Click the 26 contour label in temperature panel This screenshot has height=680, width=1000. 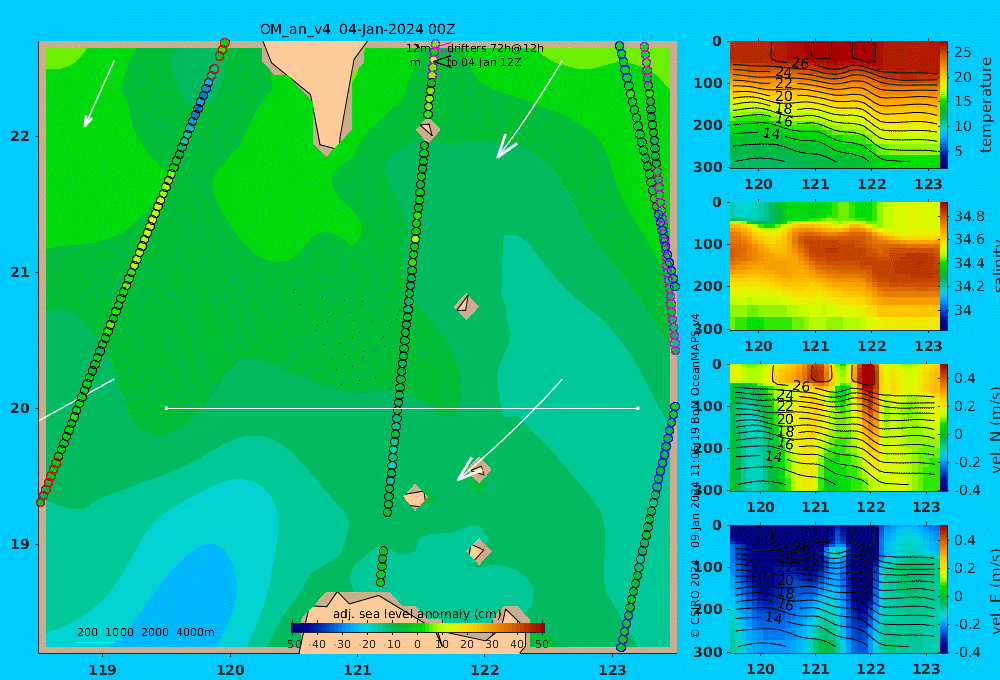point(800,63)
